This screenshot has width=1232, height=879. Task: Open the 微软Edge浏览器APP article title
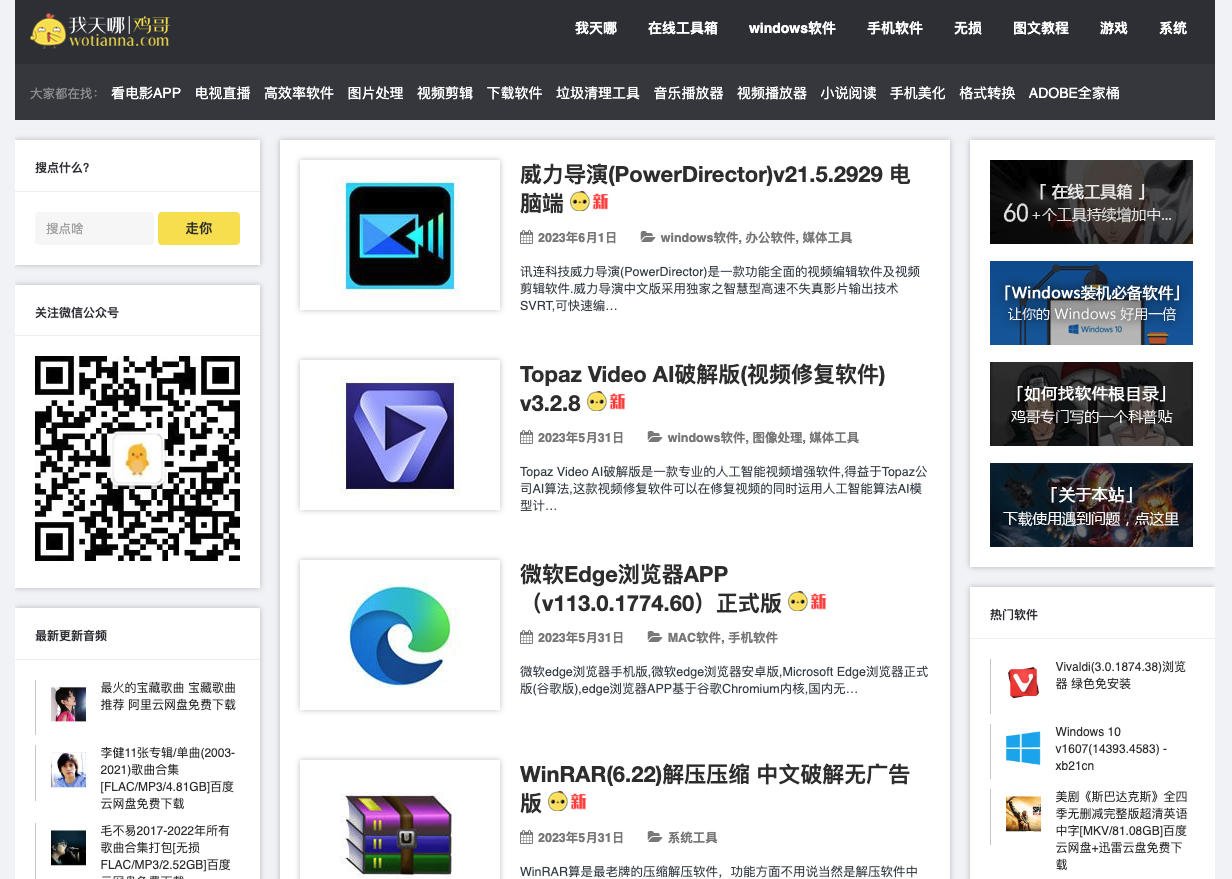pos(673,588)
